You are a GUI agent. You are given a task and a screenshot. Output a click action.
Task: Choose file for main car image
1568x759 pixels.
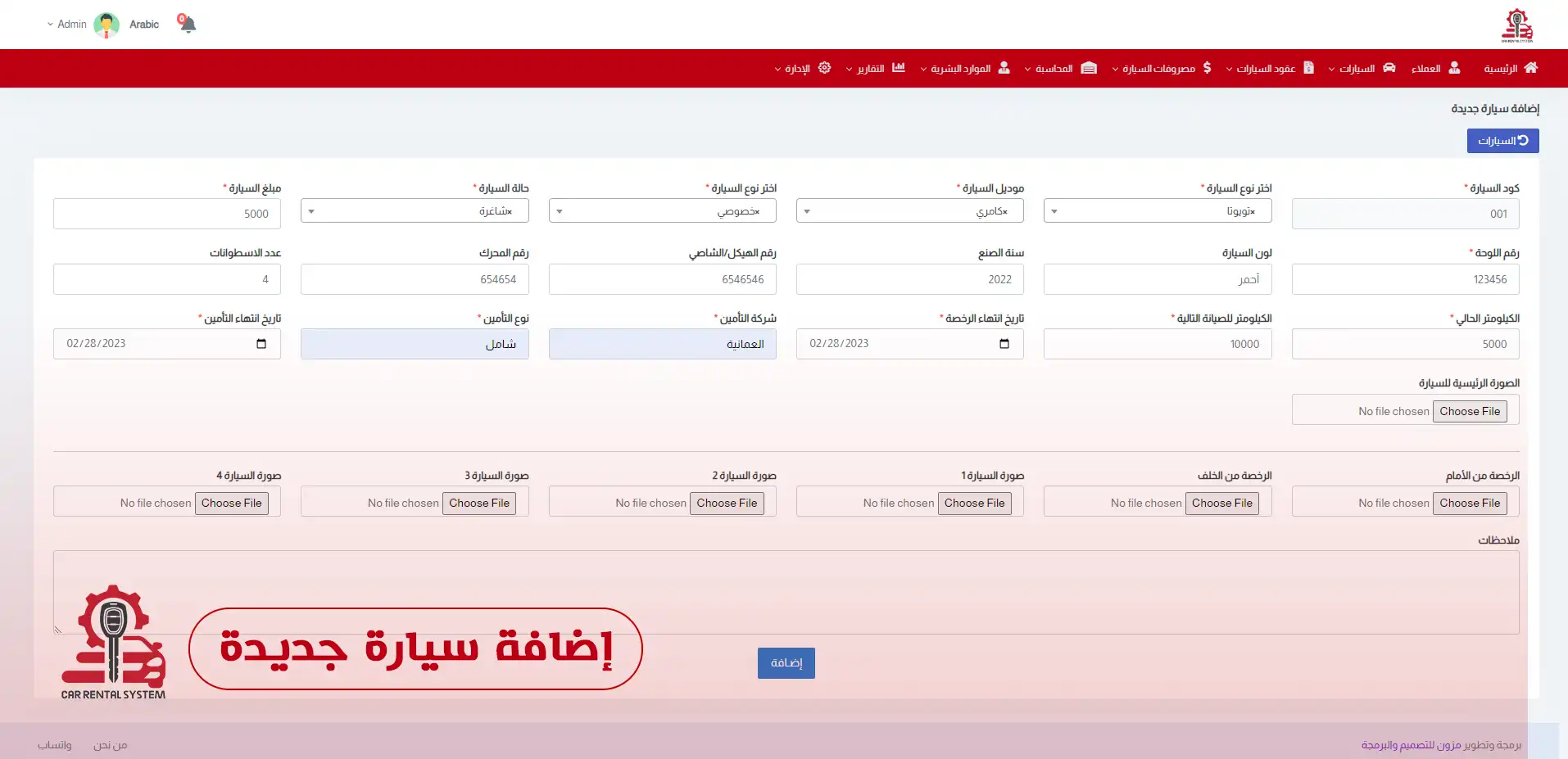[1469, 411]
